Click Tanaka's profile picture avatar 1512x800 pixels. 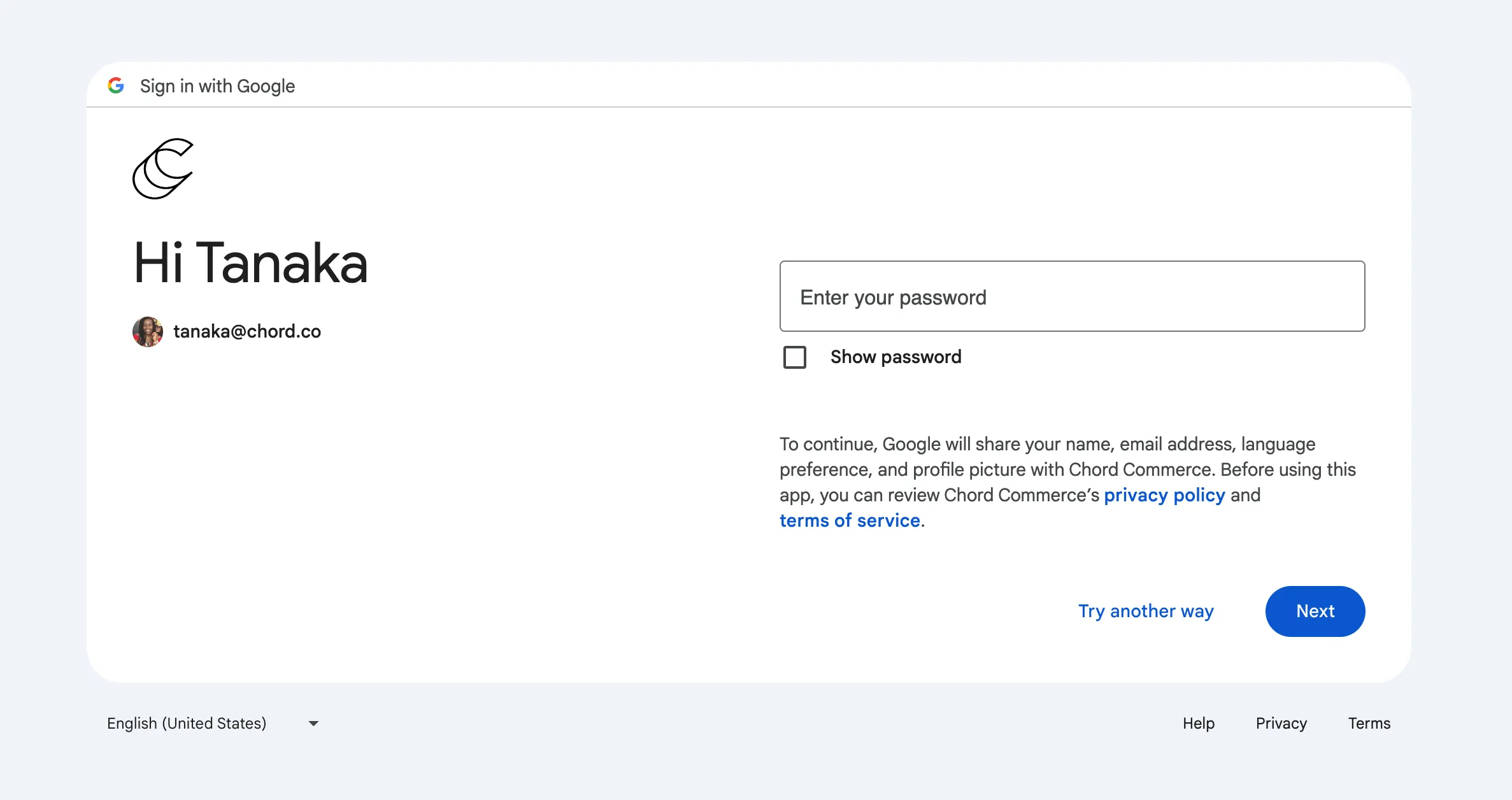148,332
